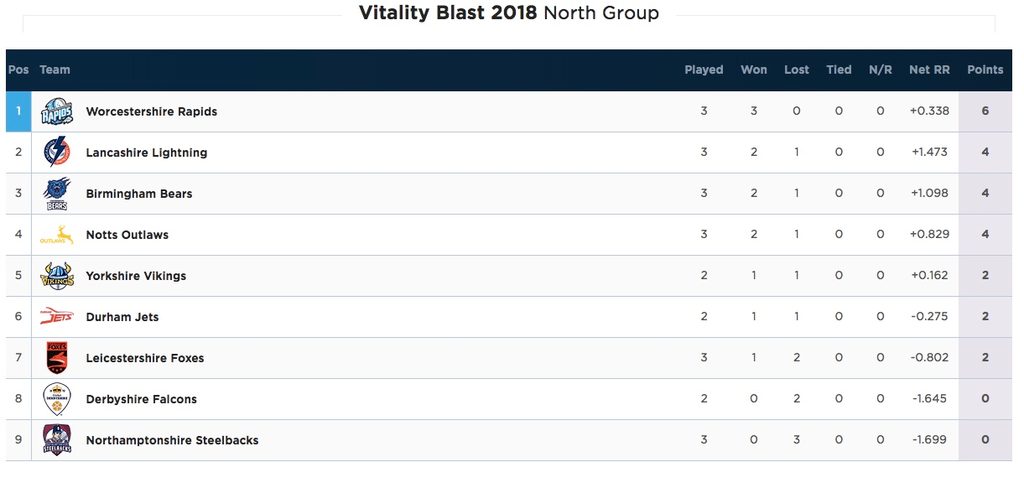Viewport: 1024px width, 477px height.
Task: Click the Birmingham Bears logo
Action: pyautogui.click(x=57, y=193)
